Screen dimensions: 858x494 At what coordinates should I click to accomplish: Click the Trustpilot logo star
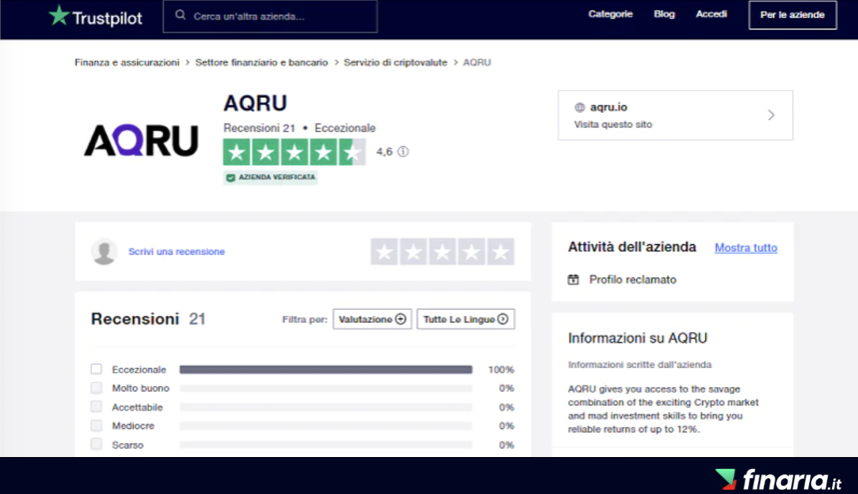(59, 15)
